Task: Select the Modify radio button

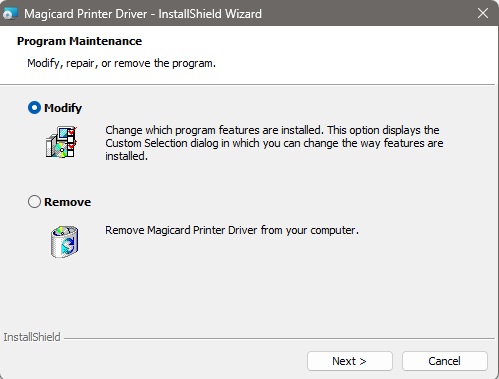Action: click(x=34, y=108)
